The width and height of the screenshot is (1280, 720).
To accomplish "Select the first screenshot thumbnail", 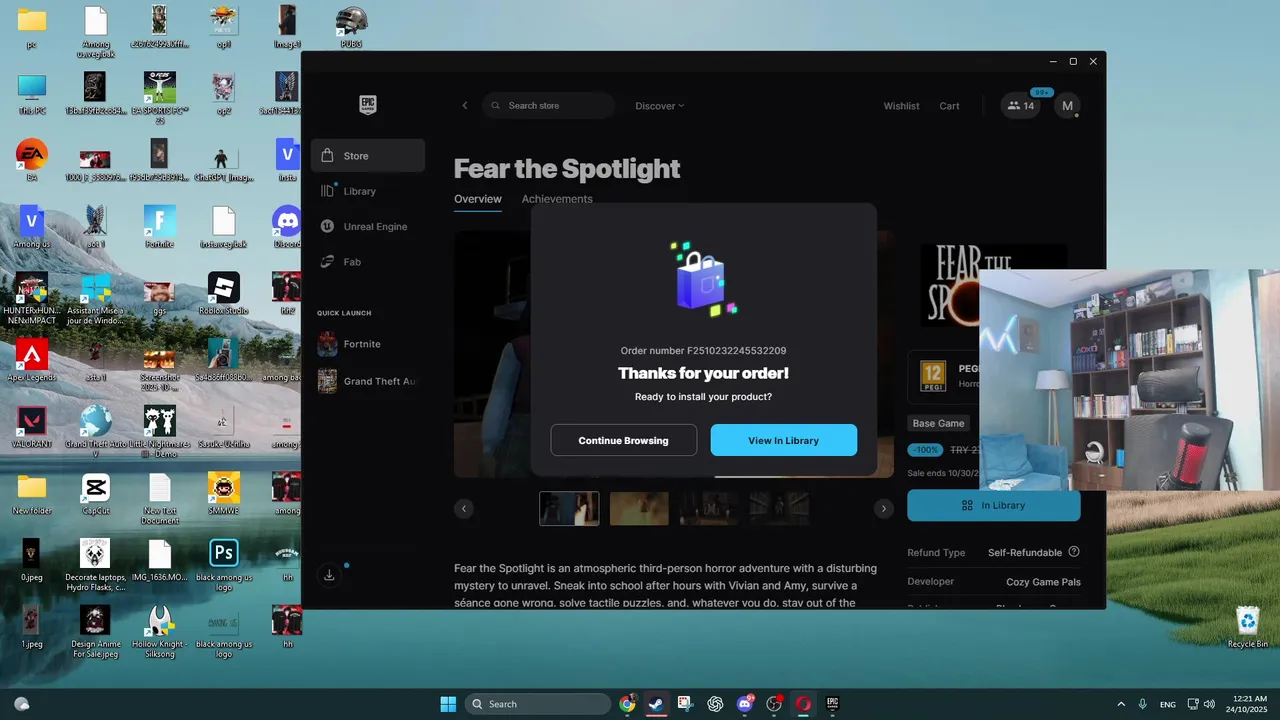I will (570, 508).
